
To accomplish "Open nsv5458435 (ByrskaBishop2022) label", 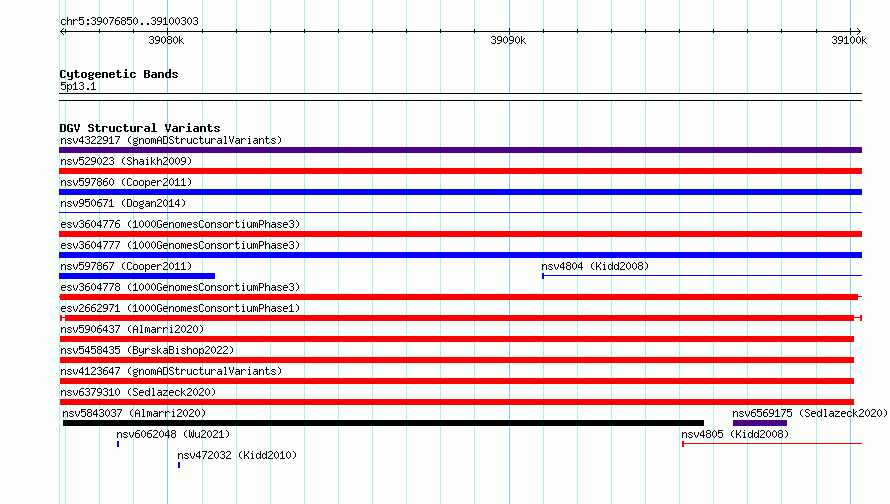I will (147, 350).
